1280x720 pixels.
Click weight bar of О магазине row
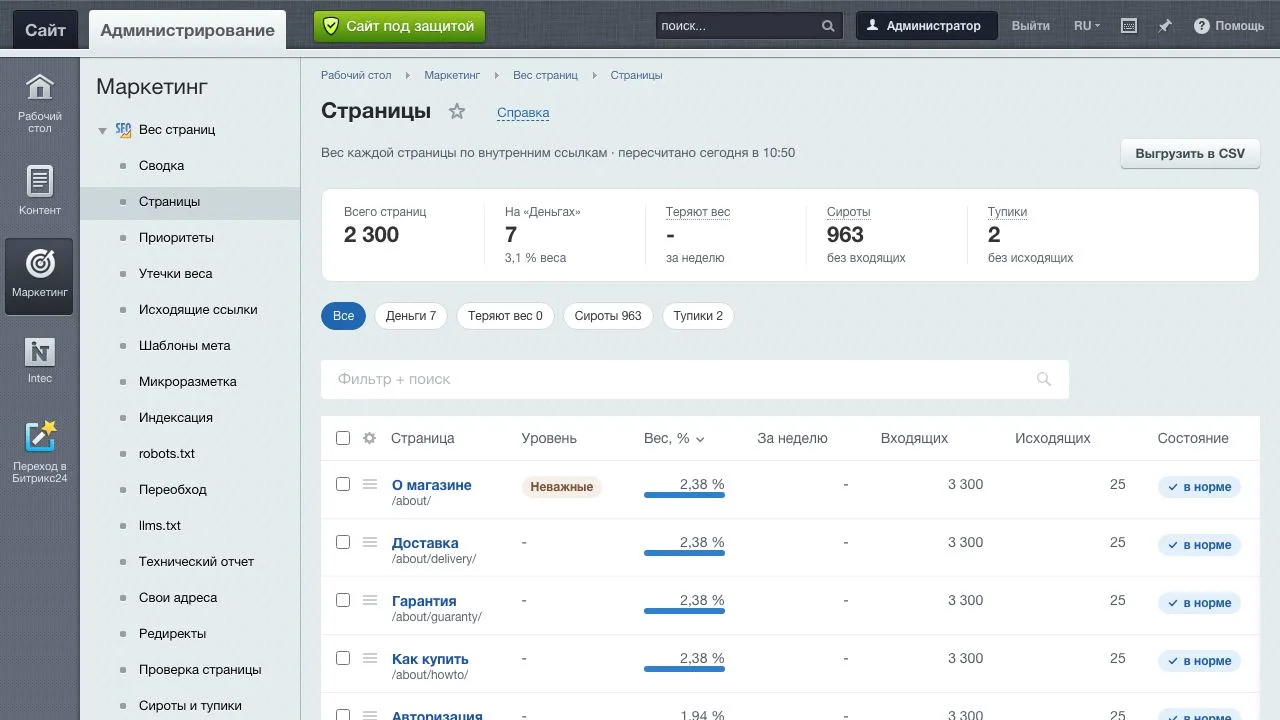pyautogui.click(x=684, y=495)
